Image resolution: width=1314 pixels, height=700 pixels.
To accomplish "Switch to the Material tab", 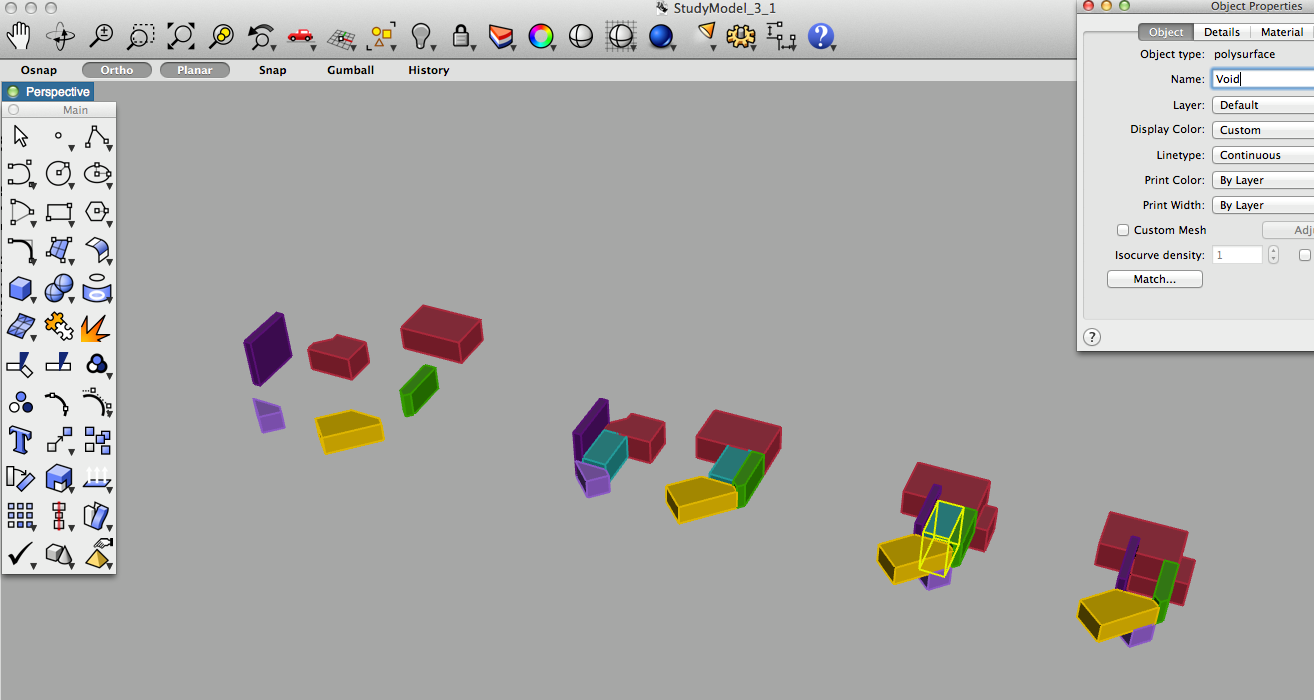I will (1281, 32).
